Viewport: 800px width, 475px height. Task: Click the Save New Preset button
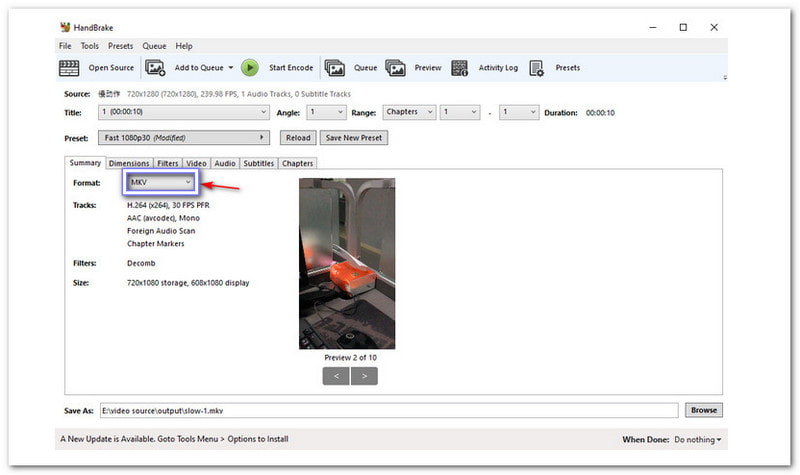(x=353, y=138)
